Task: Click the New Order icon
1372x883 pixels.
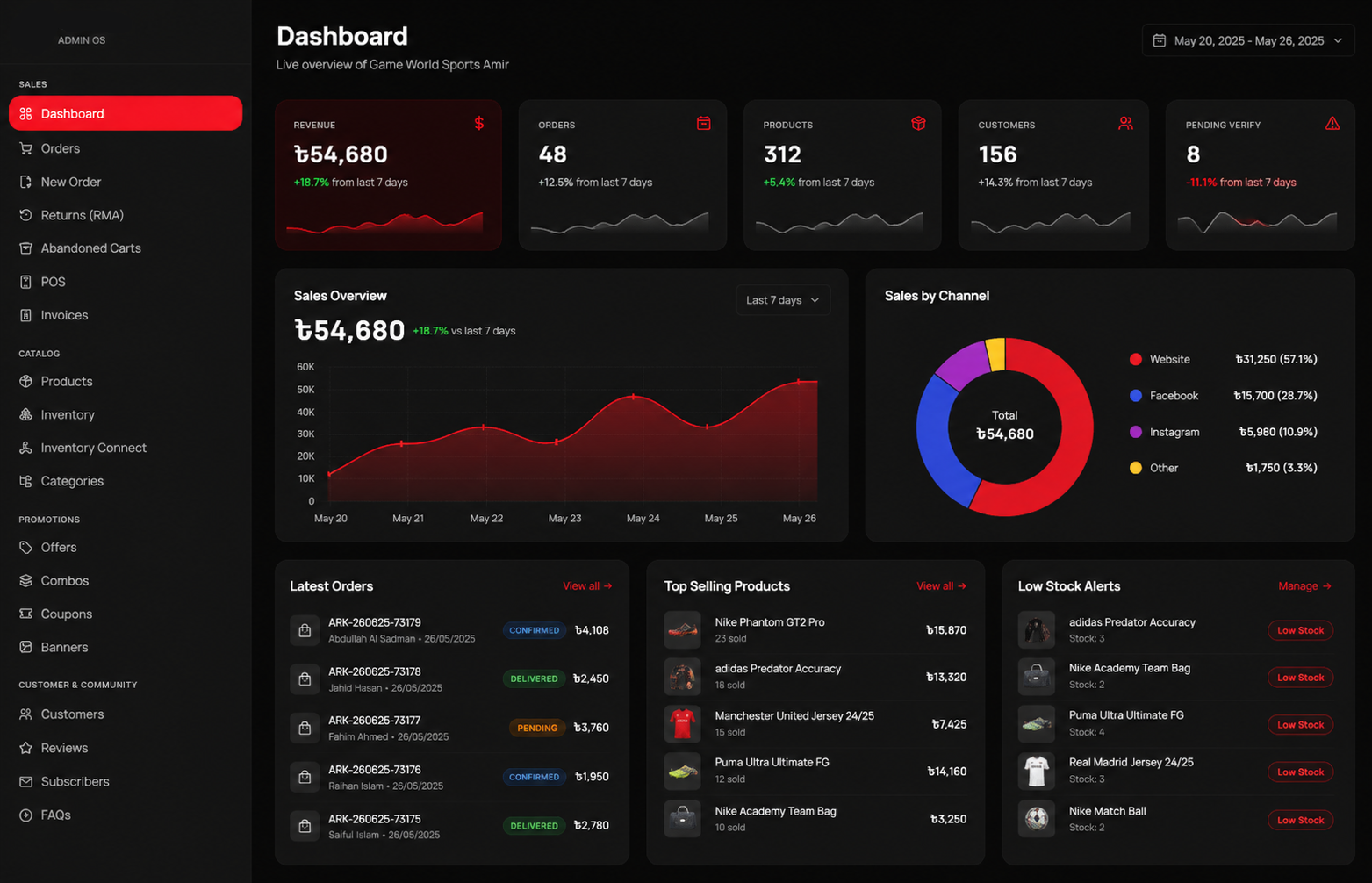Action: [x=25, y=182]
